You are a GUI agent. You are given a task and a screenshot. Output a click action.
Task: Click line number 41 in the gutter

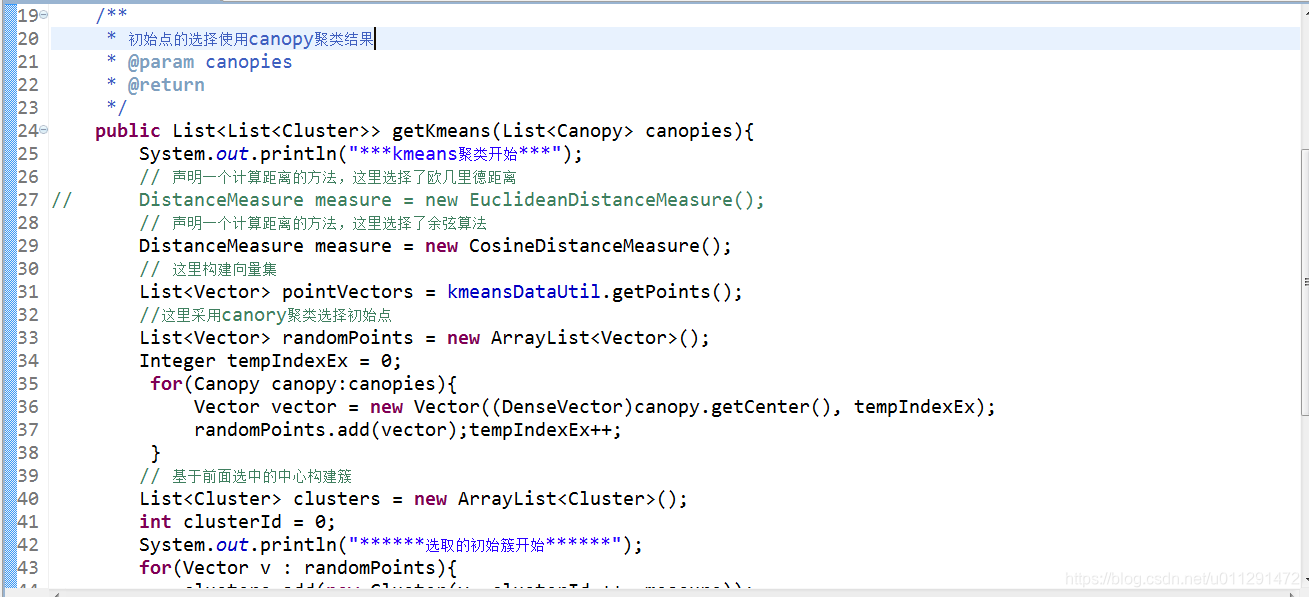coord(28,521)
